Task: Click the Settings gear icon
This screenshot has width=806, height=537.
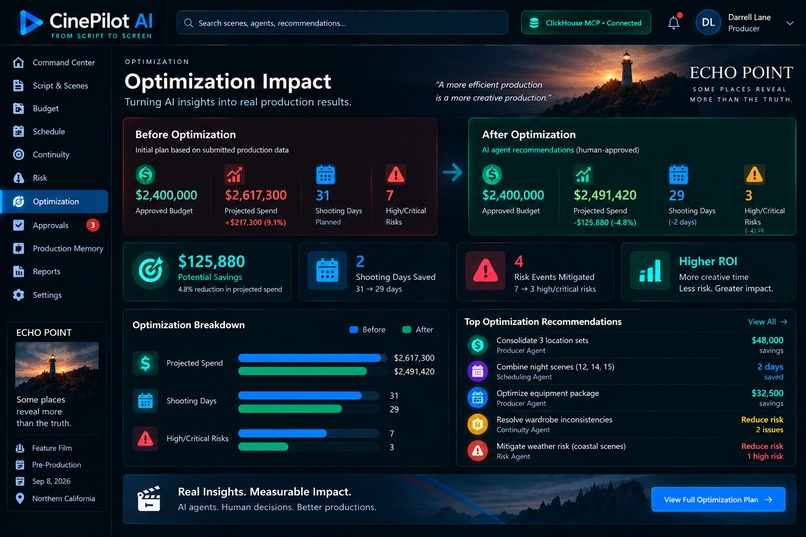Action: [x=19, y=295]
